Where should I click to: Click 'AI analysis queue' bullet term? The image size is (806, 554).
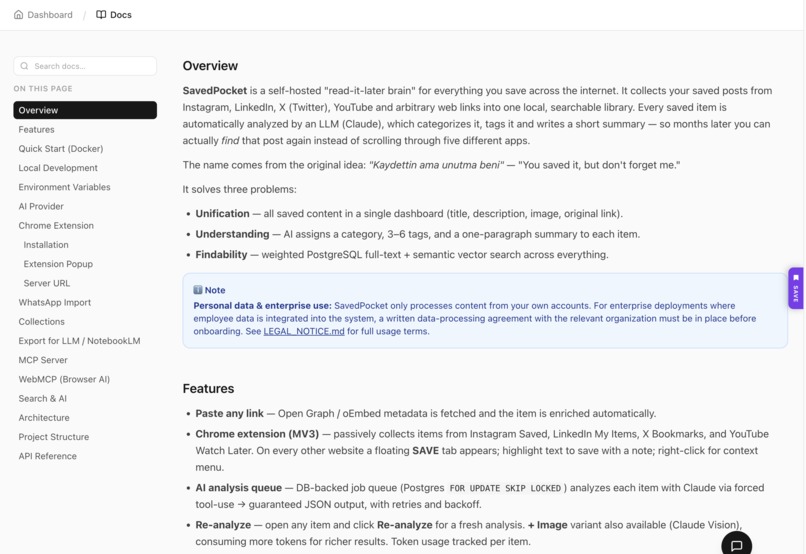pyautogui.click(x=239, y=488)
